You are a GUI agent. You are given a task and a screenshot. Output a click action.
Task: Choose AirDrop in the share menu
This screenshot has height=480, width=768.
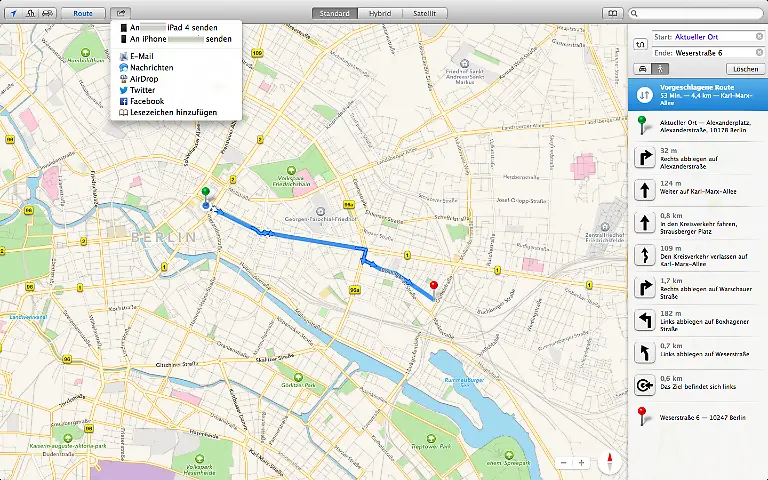[x=176, y=79]
